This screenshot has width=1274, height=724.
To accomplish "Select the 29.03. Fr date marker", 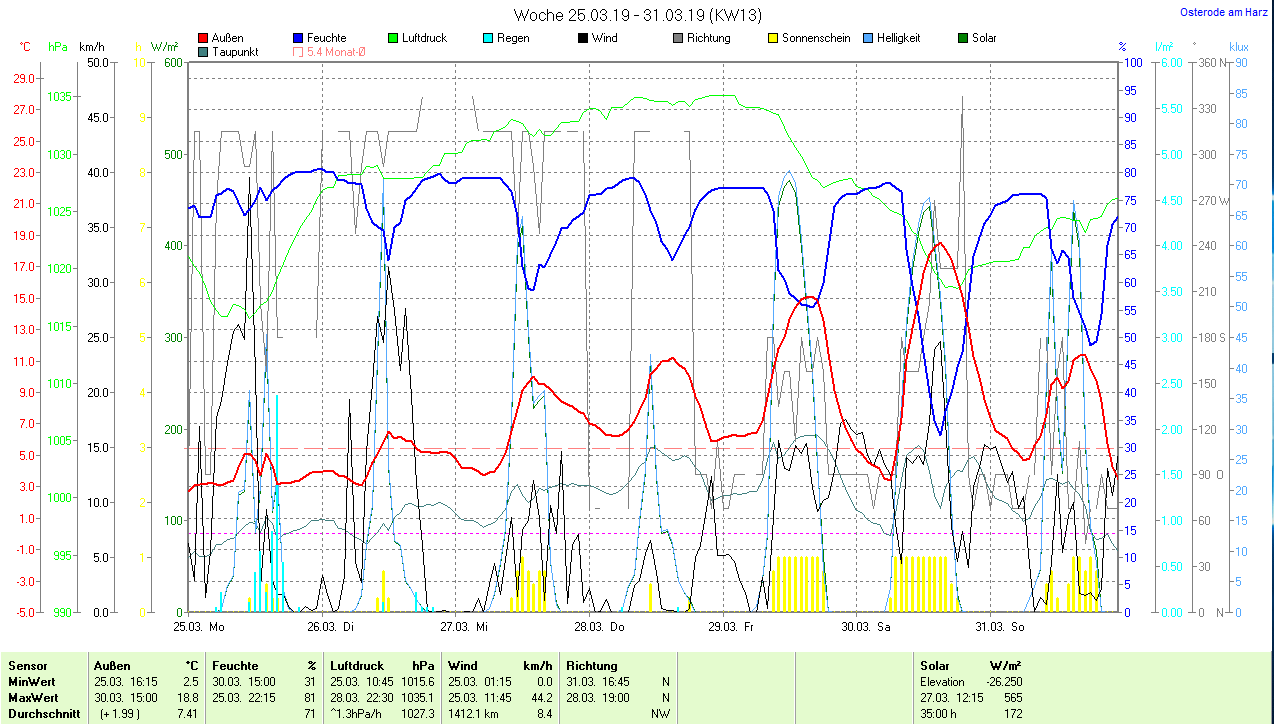I will tap(731, 627).
